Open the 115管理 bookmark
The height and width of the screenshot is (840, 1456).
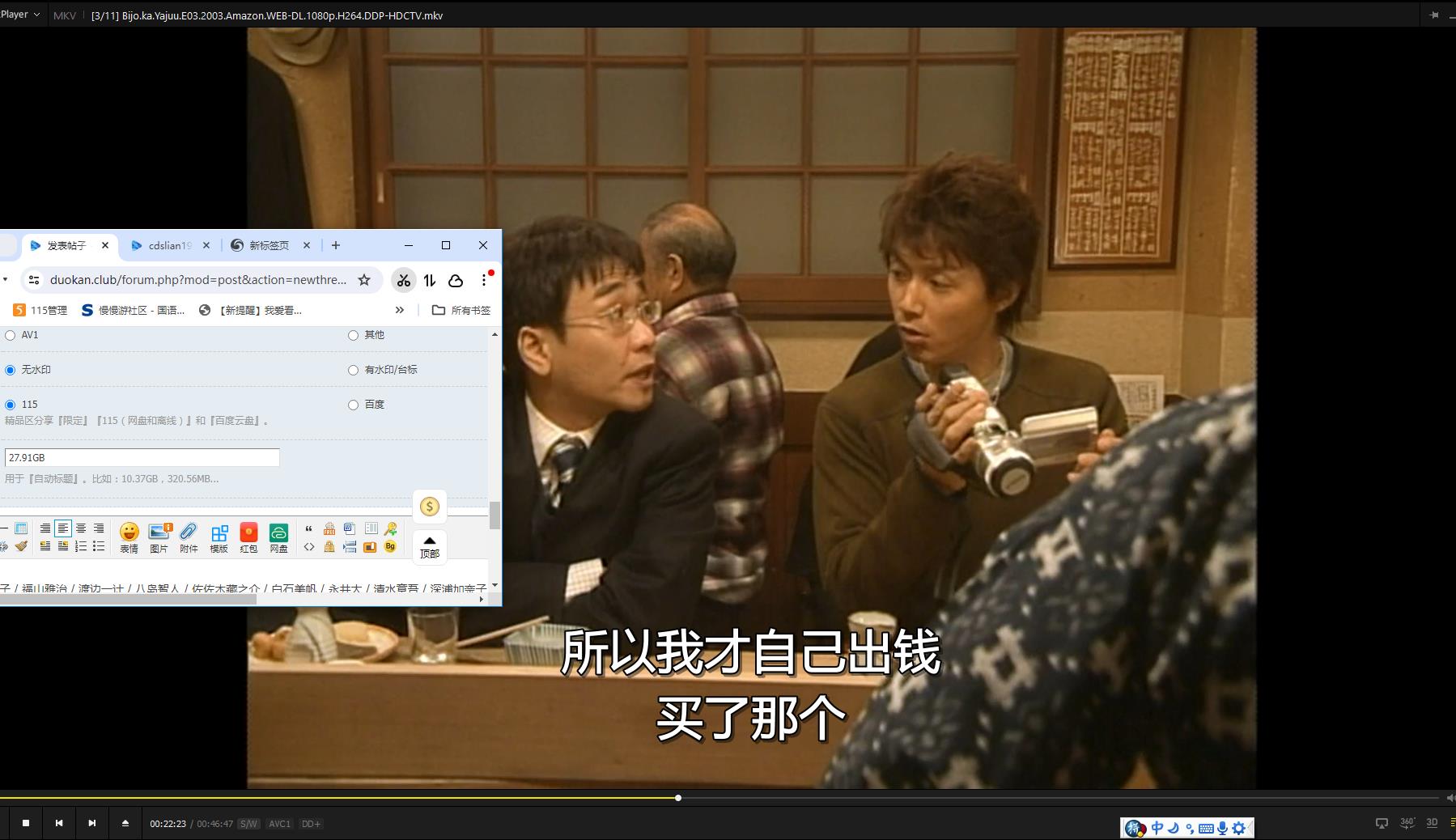click(39, 310)
